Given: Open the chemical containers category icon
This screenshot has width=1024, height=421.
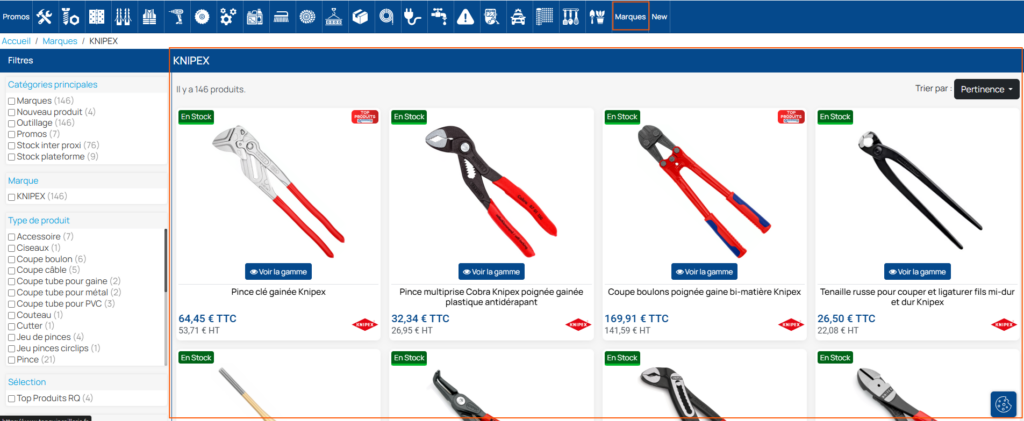Looking at the screenshot, I should click(254, 17).
